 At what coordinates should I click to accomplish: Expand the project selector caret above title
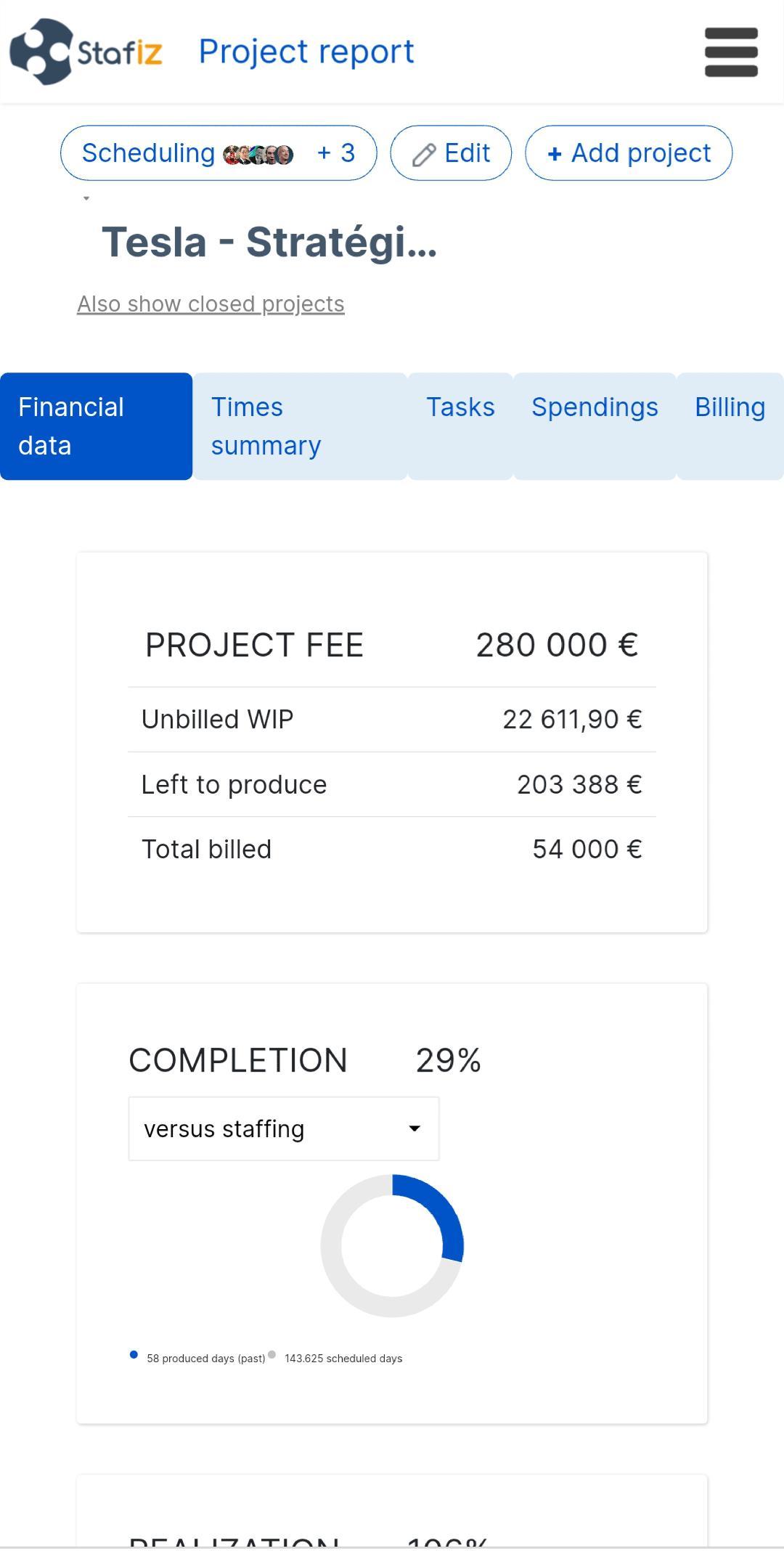[x=86, y=198]
